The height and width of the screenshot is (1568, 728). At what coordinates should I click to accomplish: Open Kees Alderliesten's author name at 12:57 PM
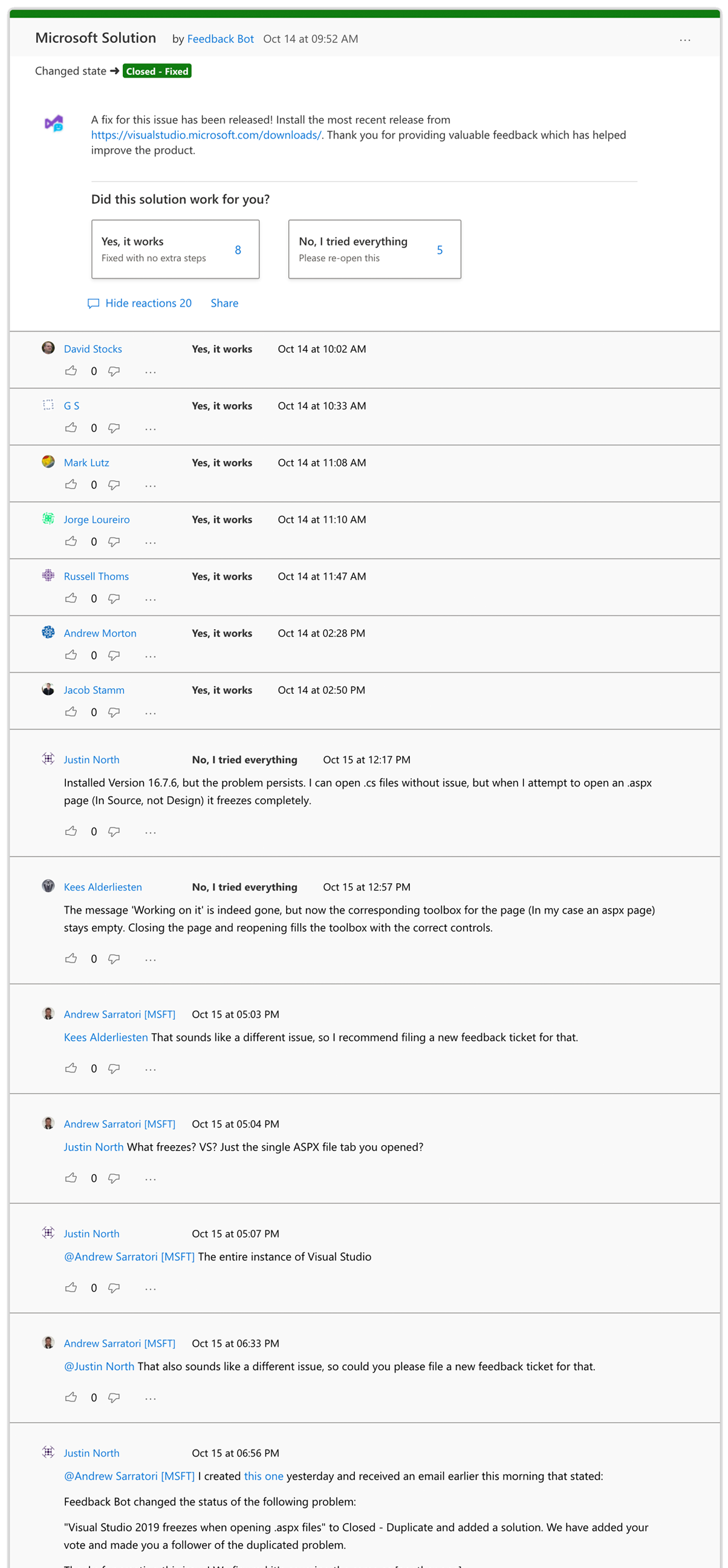click(x=103, y=887)
